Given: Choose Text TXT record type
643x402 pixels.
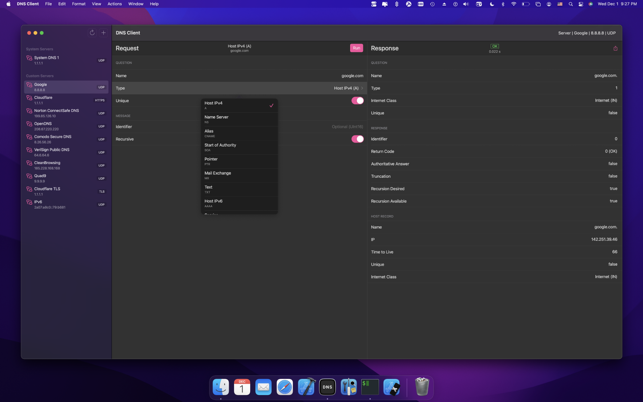Looking at the screenshot, I should (239, 189).
